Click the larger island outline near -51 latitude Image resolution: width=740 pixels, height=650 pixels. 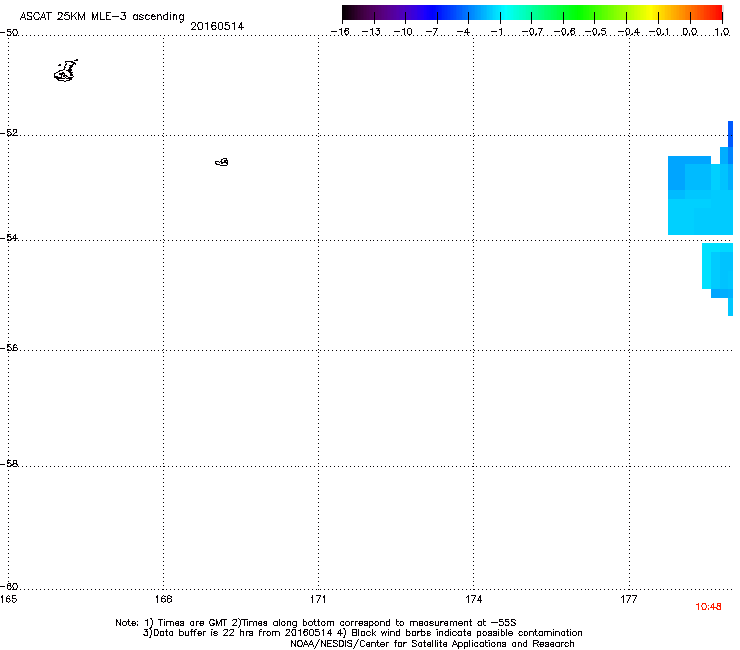point(66,71)
